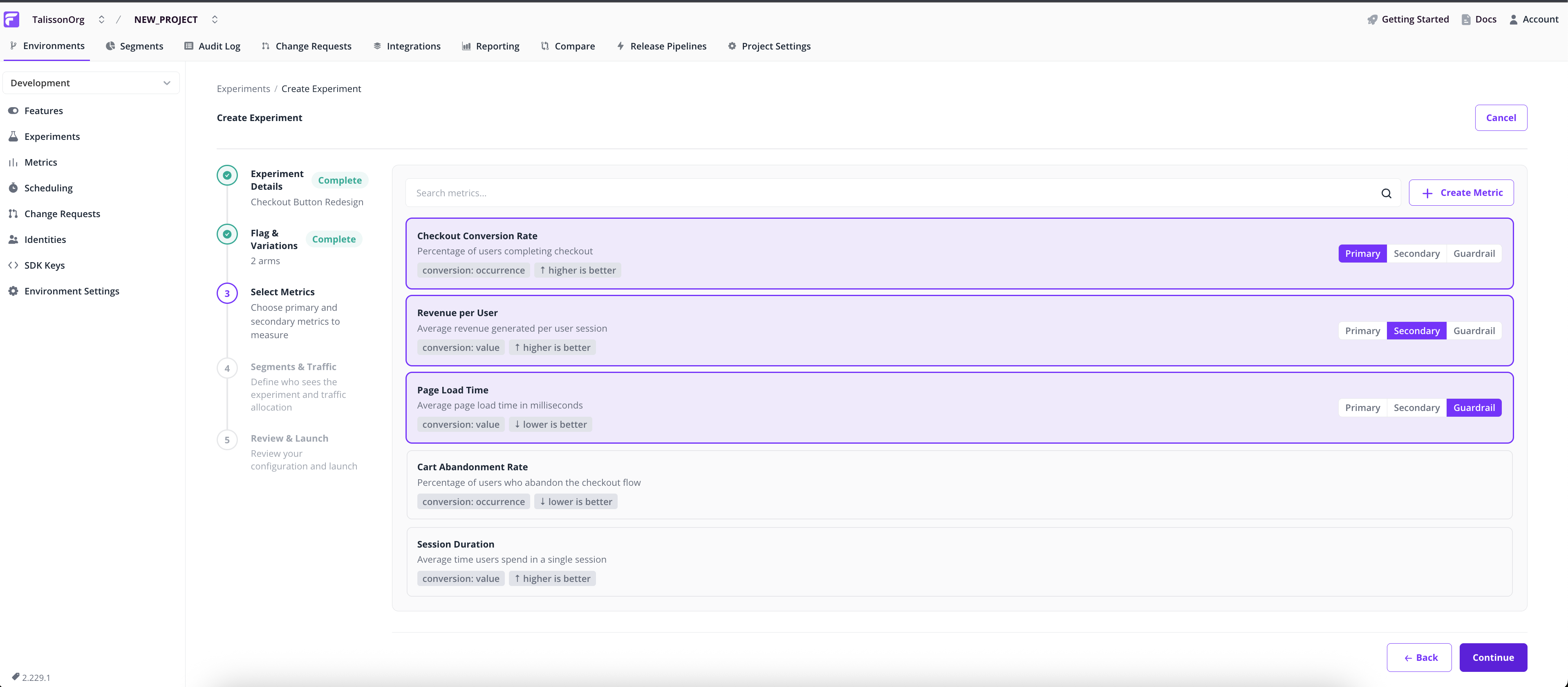
Task: Open the Development environment selector
Action: point(91,82)
